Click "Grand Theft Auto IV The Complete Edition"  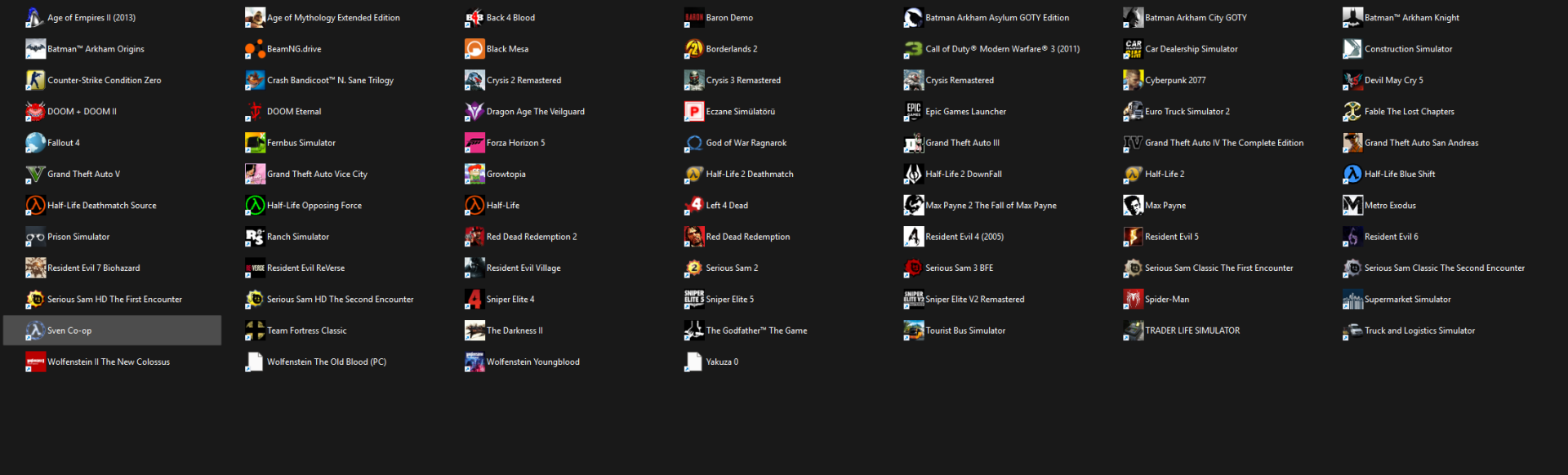1224,143
